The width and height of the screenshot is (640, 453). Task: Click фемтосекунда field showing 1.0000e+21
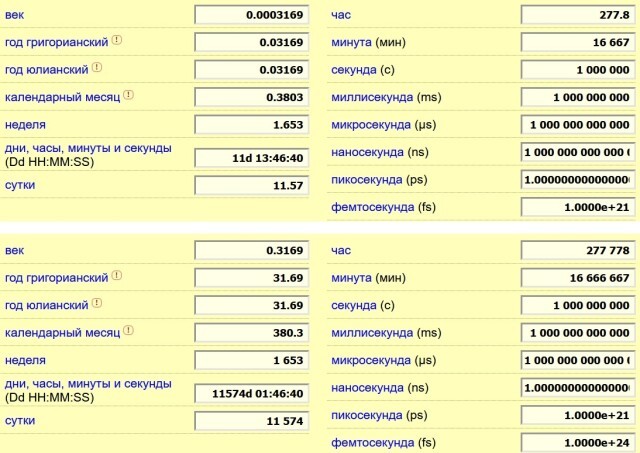tap(578, 207)
